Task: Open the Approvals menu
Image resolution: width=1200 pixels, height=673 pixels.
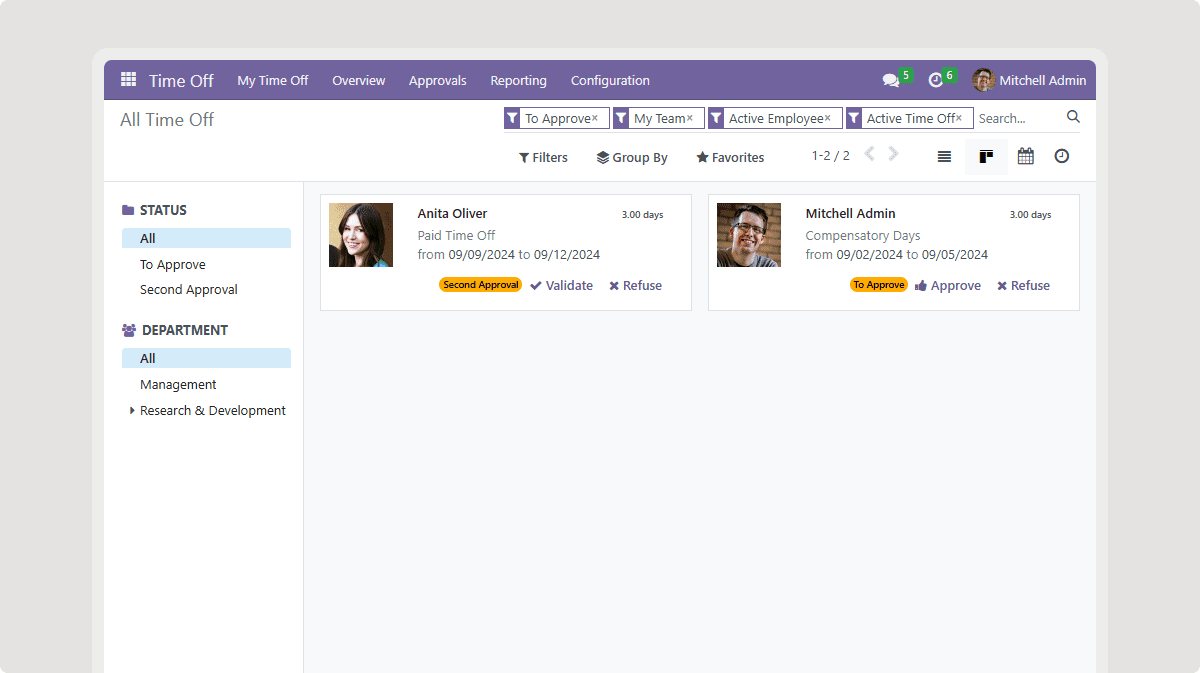Action: click(x=437, y=81)
